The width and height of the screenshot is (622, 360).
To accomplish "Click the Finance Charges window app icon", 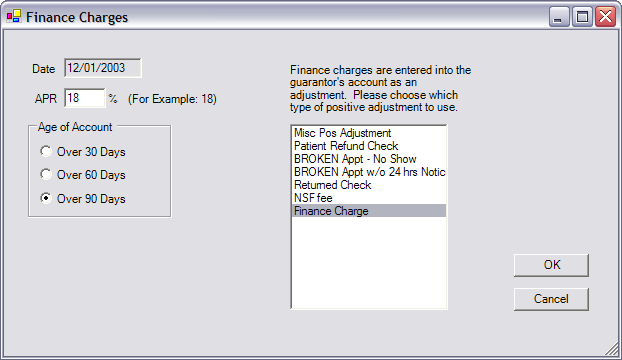I will 13,16.
